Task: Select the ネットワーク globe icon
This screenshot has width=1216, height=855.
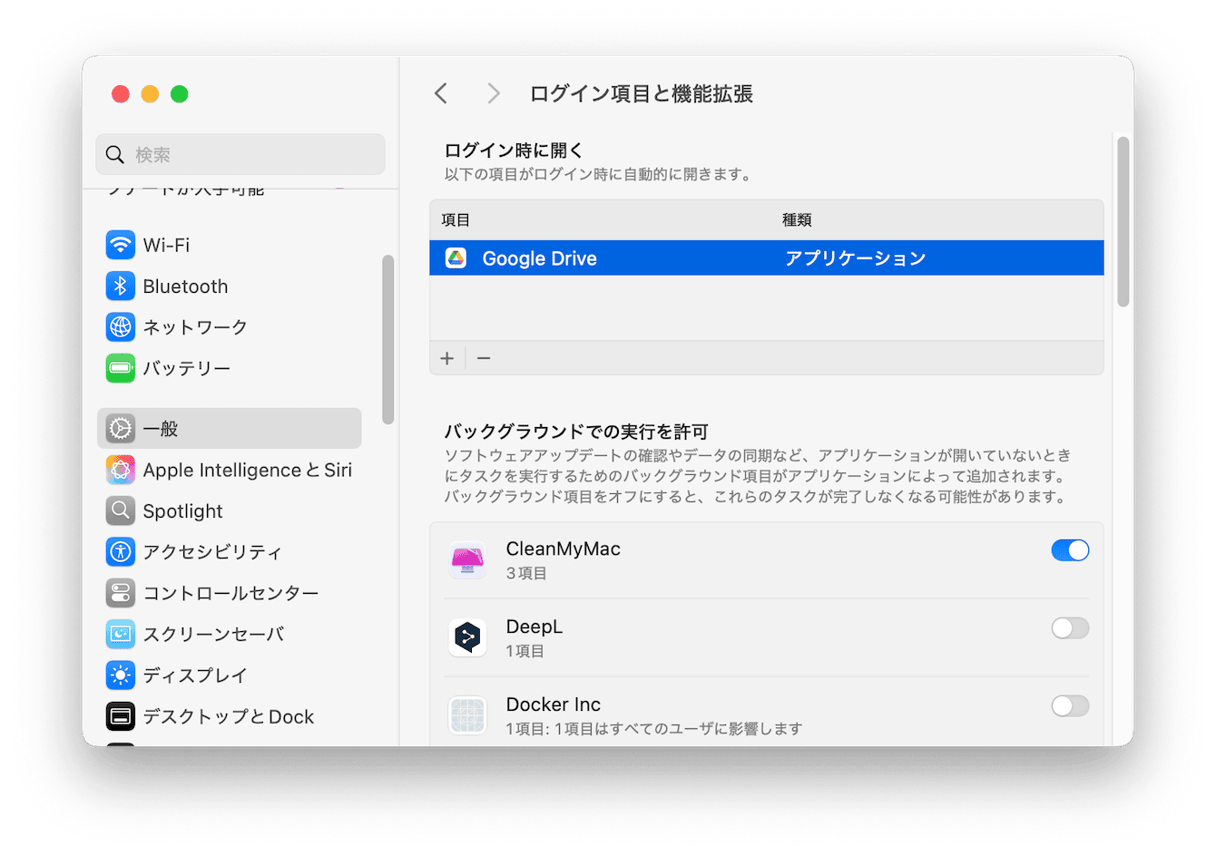Action: tap(121, 327)
